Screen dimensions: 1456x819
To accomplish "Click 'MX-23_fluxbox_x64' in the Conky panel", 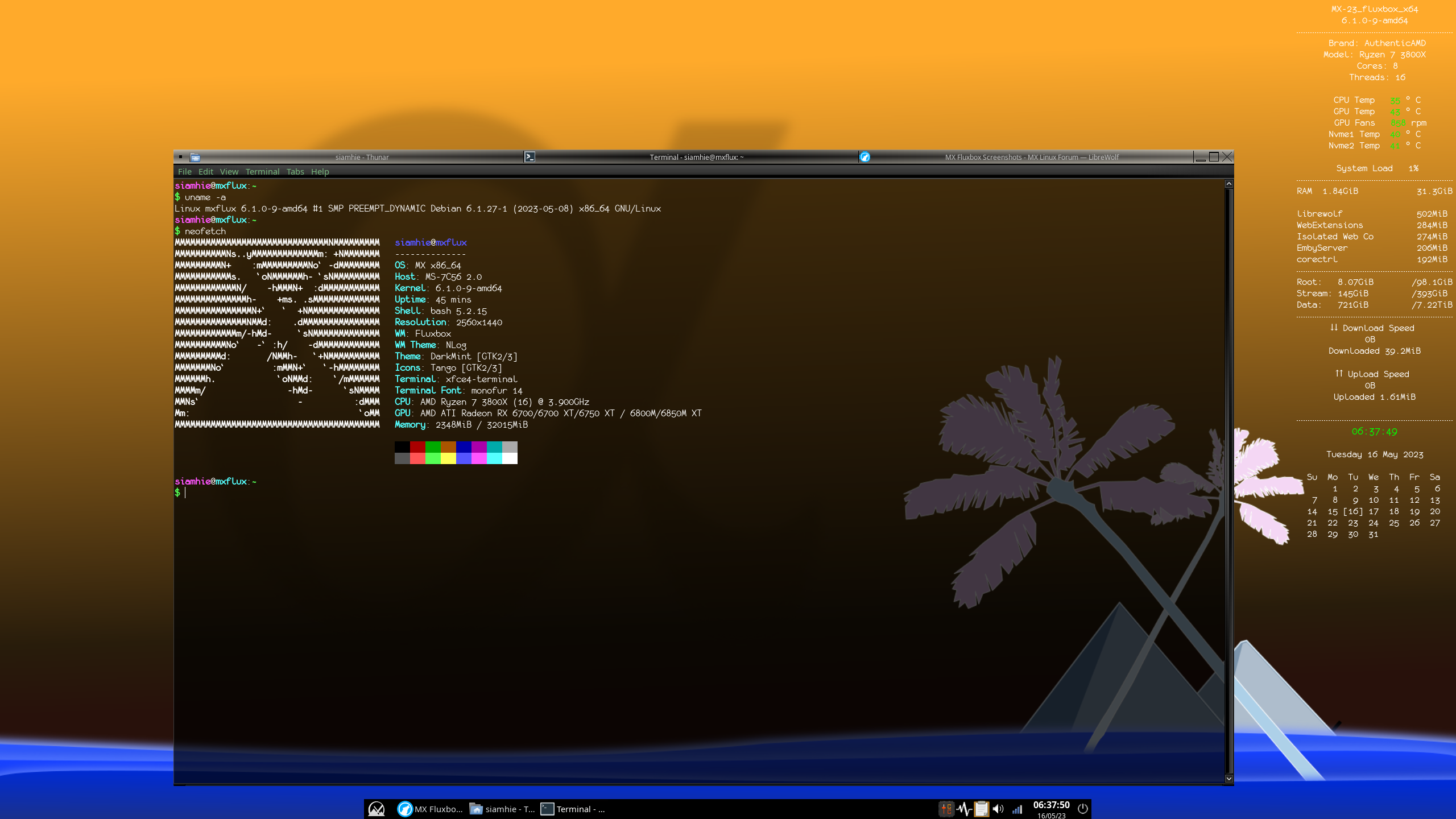I will point(1374,9).
